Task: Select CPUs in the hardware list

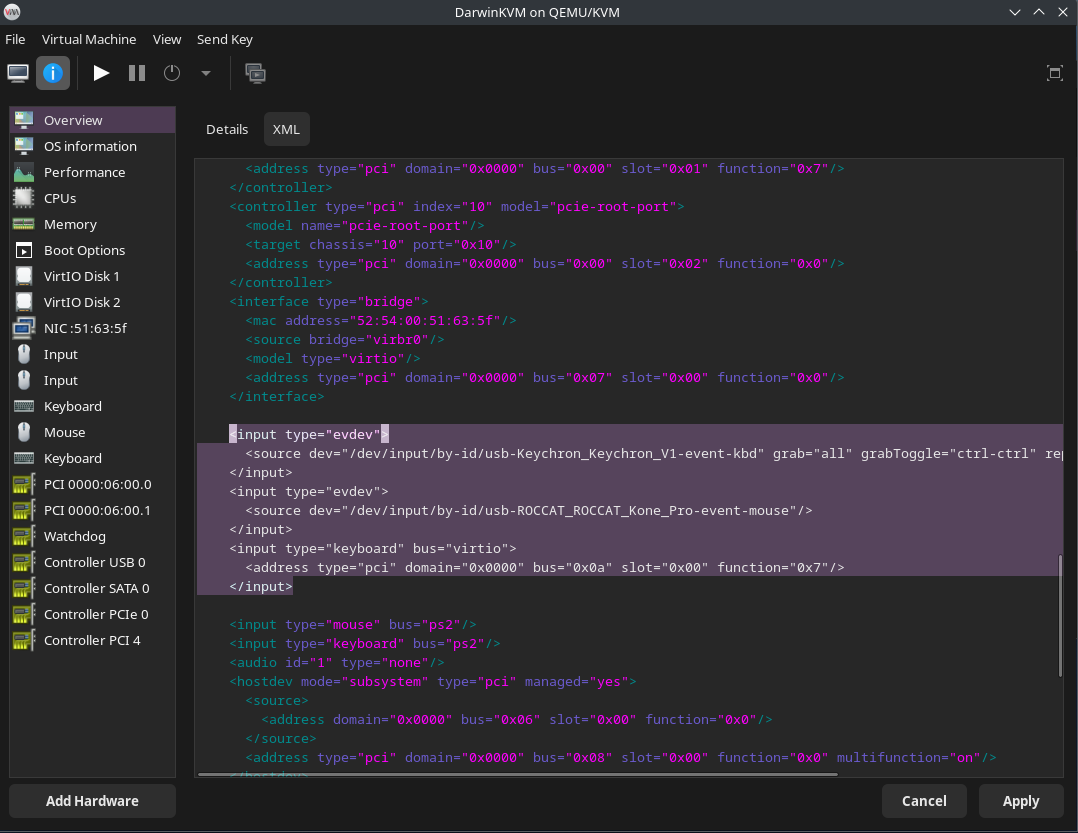Action: [x=60, y=198]
